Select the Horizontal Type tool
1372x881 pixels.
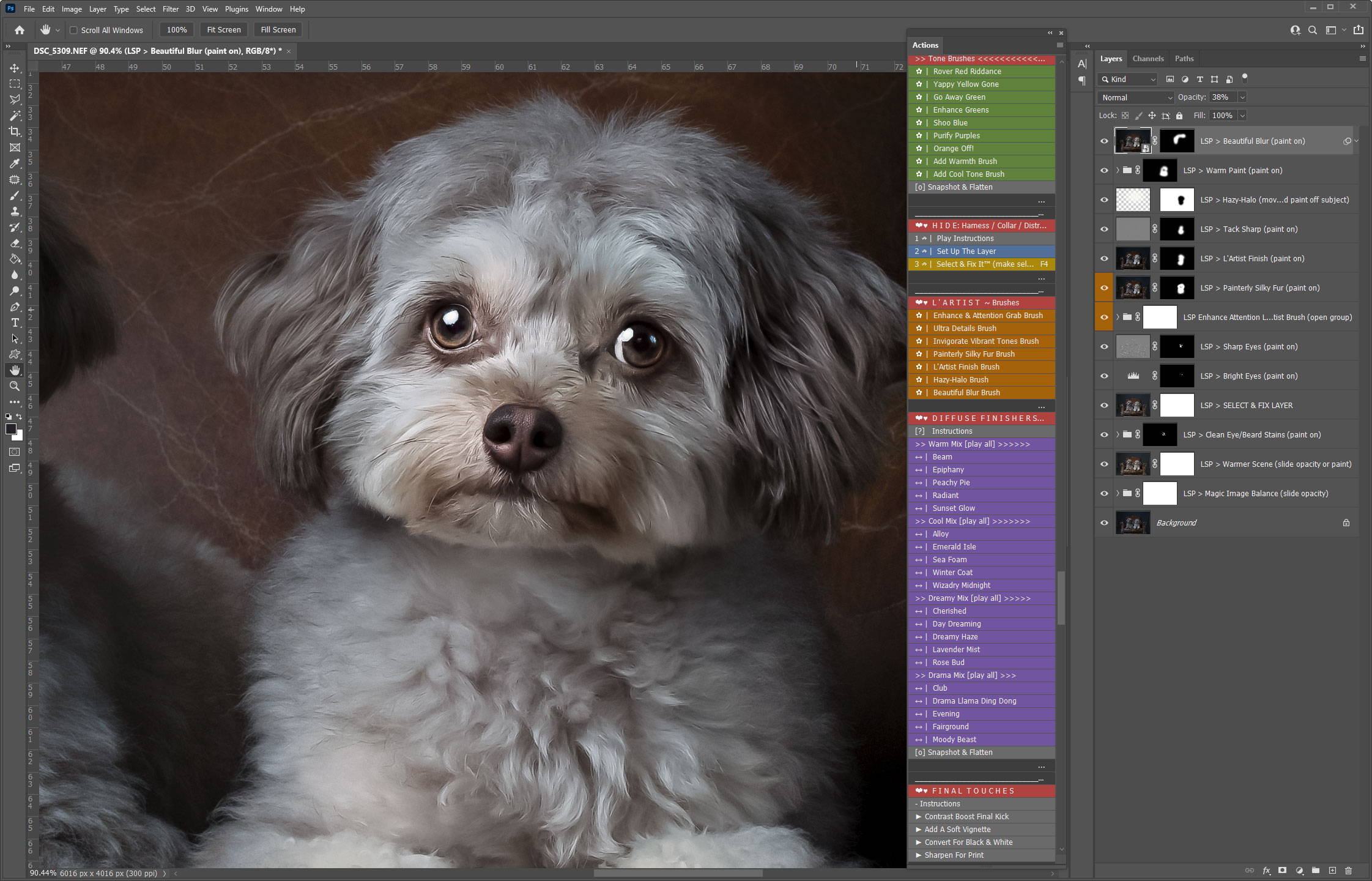point(15,323)
